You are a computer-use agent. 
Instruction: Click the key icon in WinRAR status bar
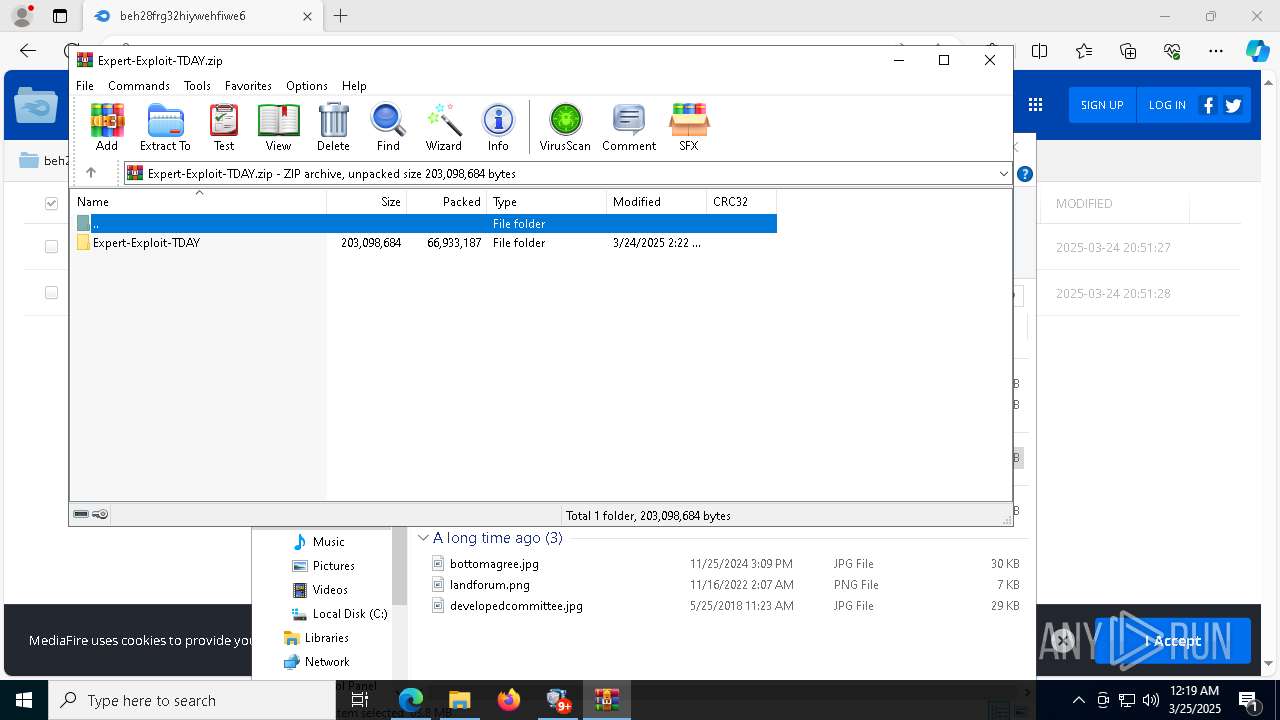click(x=100, y=515)
